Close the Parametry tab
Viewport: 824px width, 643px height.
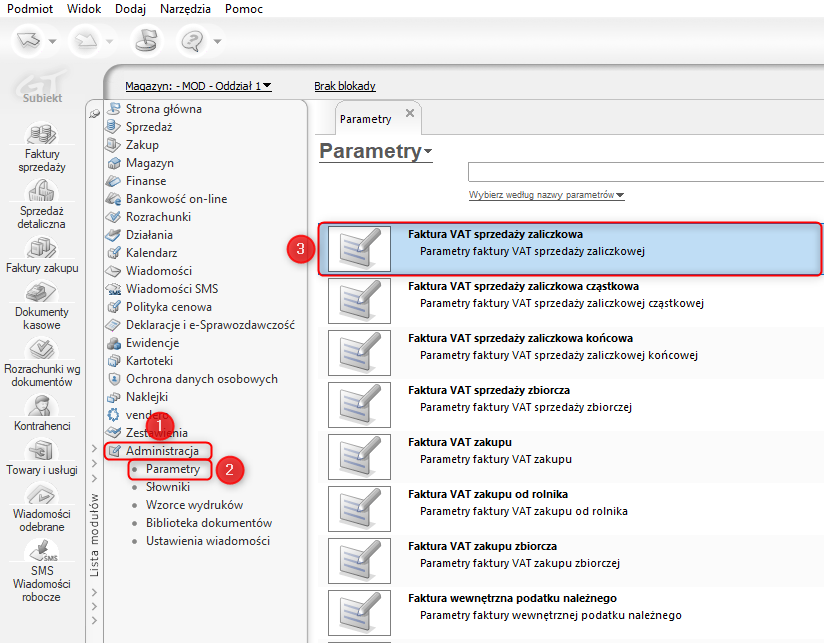410,113
